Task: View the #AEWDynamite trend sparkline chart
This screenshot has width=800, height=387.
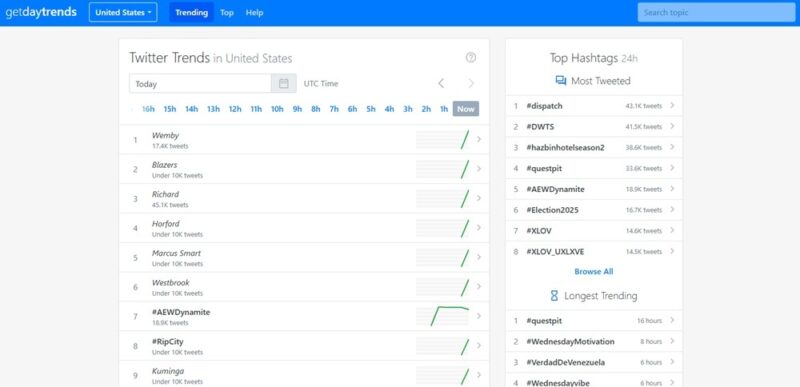Action: point(442,316)
